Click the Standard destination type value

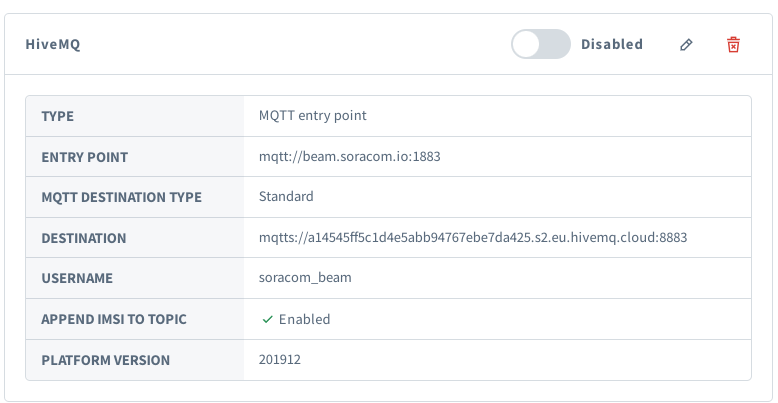[286, 197]
